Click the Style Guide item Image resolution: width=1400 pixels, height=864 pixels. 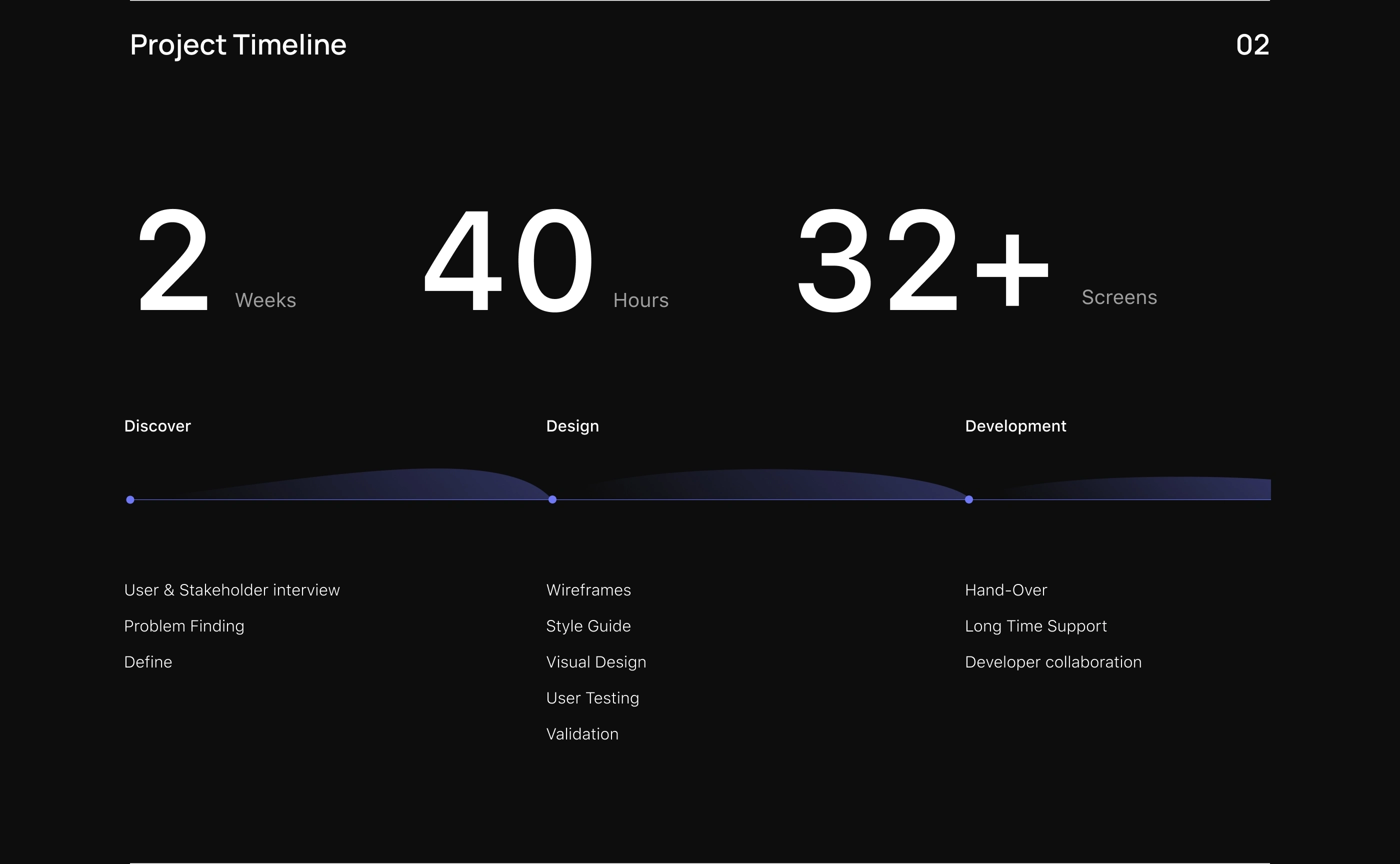[x=588, y=625]
